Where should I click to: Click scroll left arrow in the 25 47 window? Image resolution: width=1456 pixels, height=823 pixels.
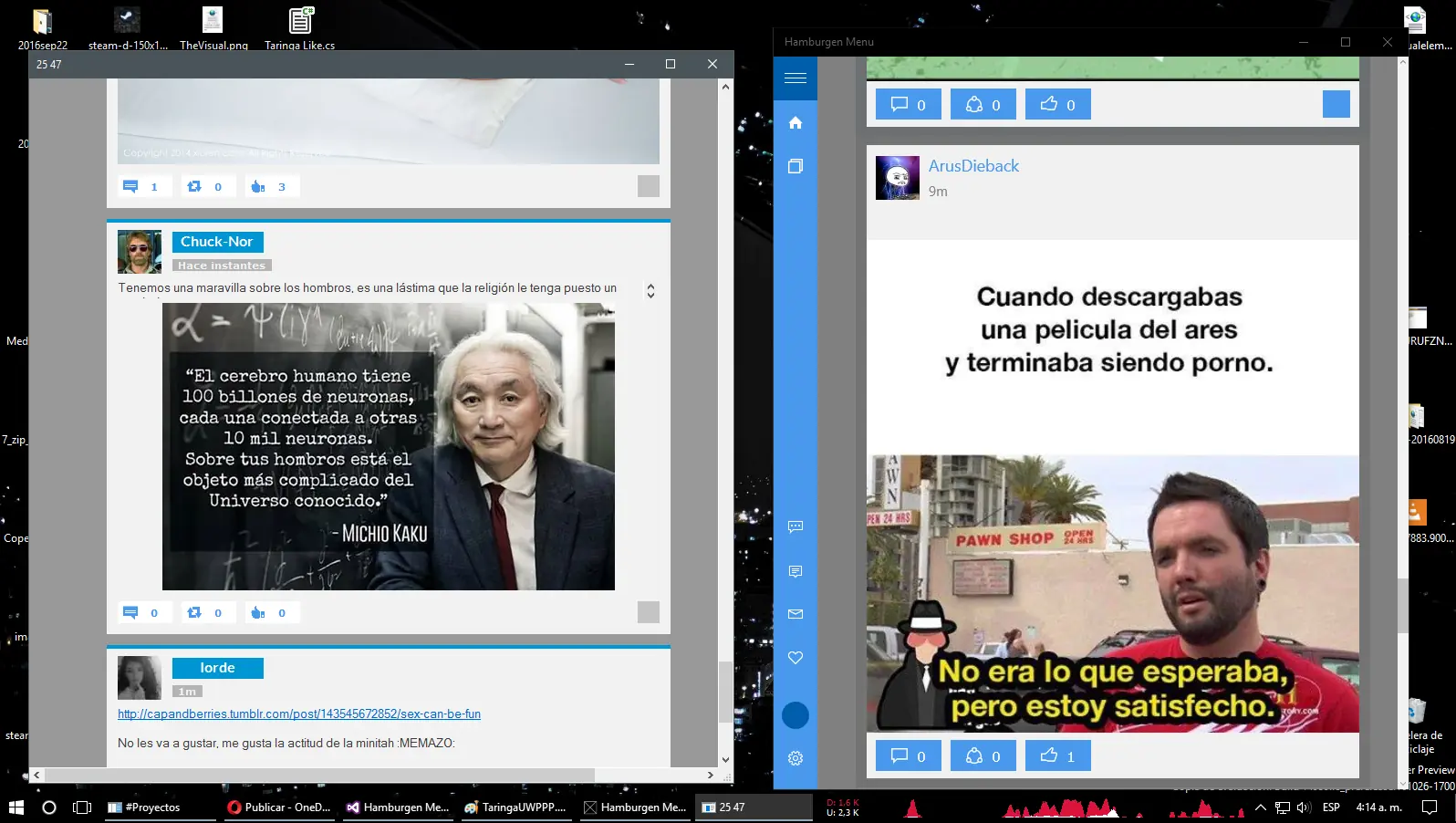[x=36, y=775]
